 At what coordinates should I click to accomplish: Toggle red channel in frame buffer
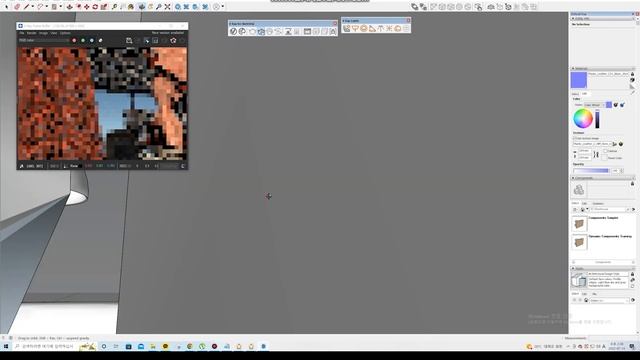pyautogui.click(x=74, y=40)
